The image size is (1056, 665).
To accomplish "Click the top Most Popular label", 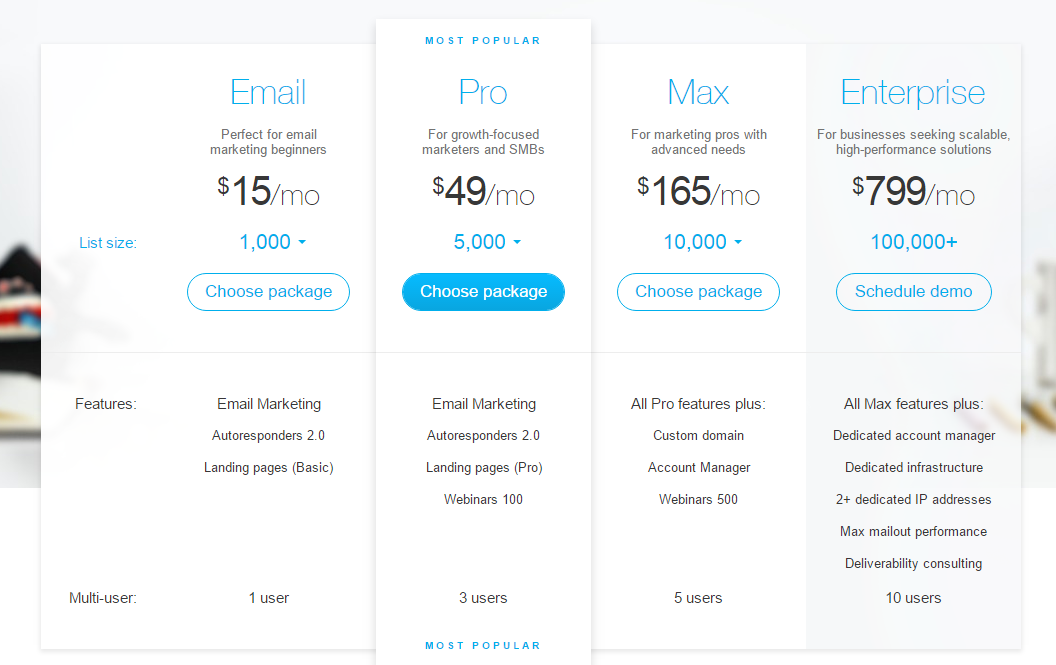I will click(x=483, y=41).
